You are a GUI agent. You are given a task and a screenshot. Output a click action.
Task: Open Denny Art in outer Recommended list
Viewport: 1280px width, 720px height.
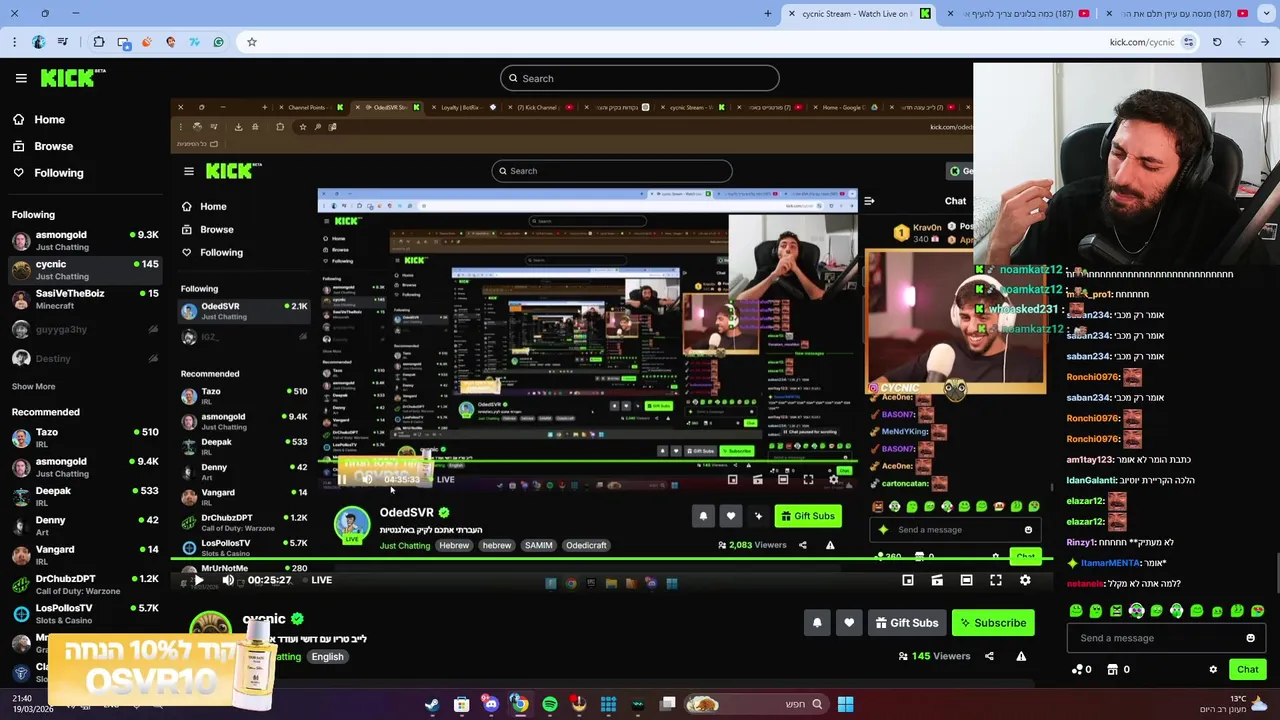pos(85,526)
